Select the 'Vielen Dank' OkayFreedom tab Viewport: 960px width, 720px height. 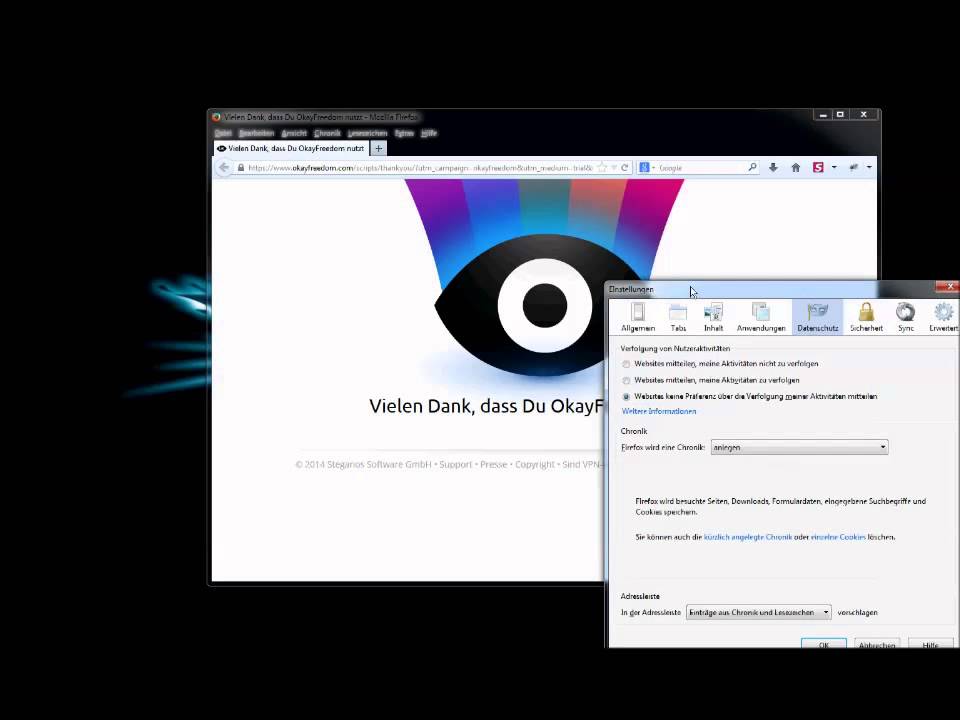[x=291, y=148]
